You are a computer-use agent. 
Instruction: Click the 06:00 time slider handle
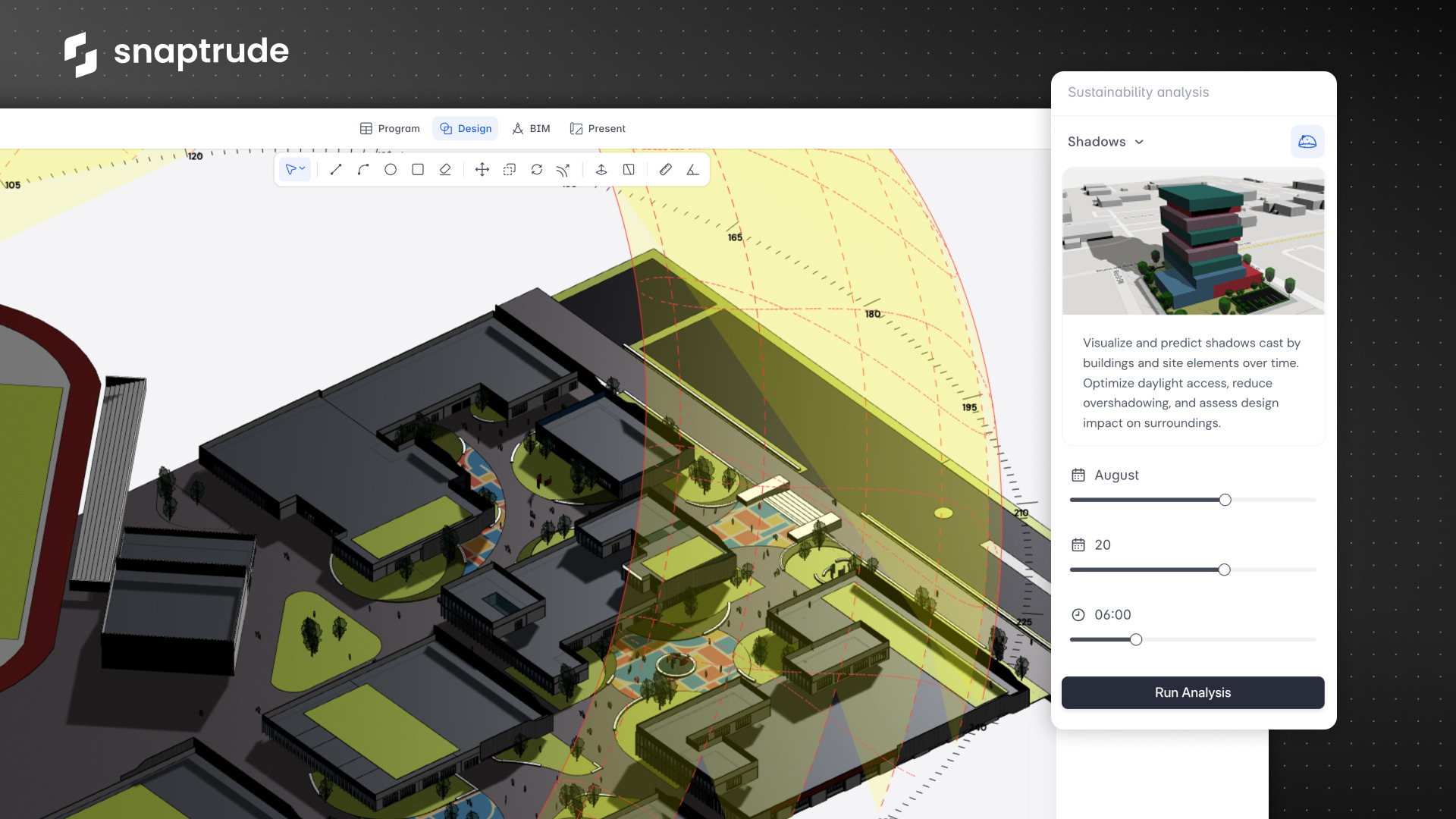tap(1136, 640)
